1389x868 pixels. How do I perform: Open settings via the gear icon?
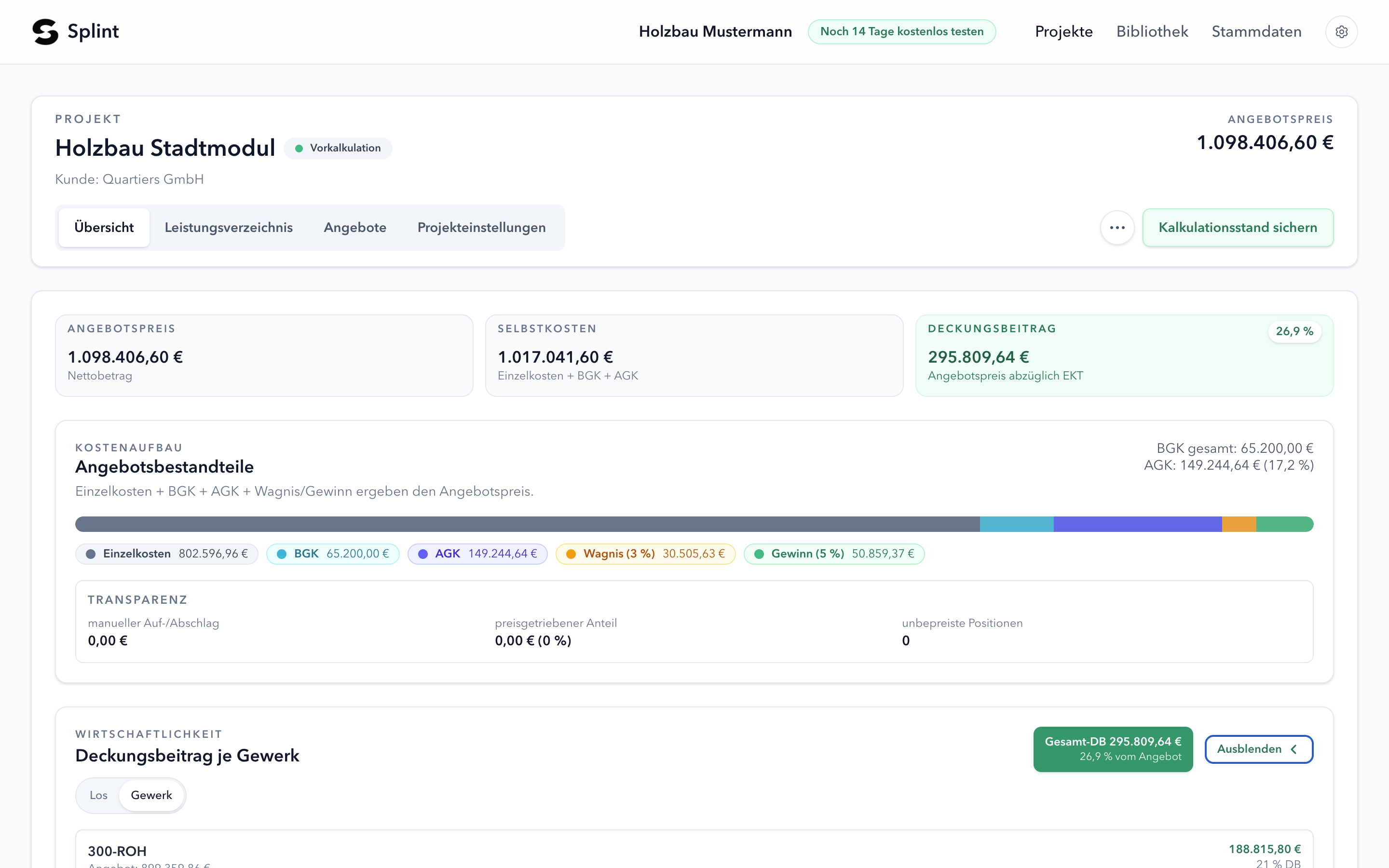(x=1341, y=31)
